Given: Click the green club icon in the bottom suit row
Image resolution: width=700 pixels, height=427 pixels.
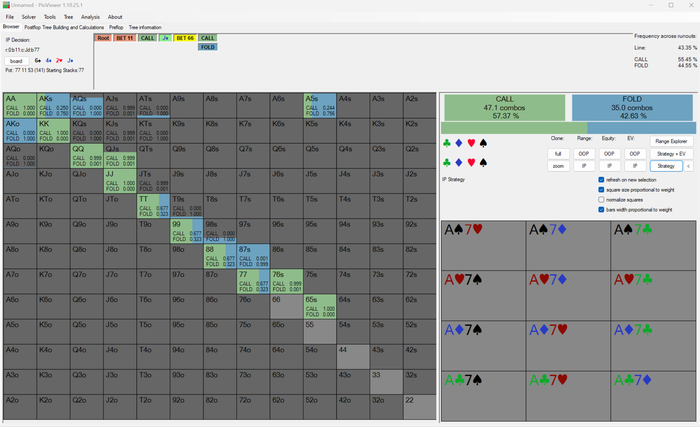Looking at the screenshot, I should pos(446,163).
